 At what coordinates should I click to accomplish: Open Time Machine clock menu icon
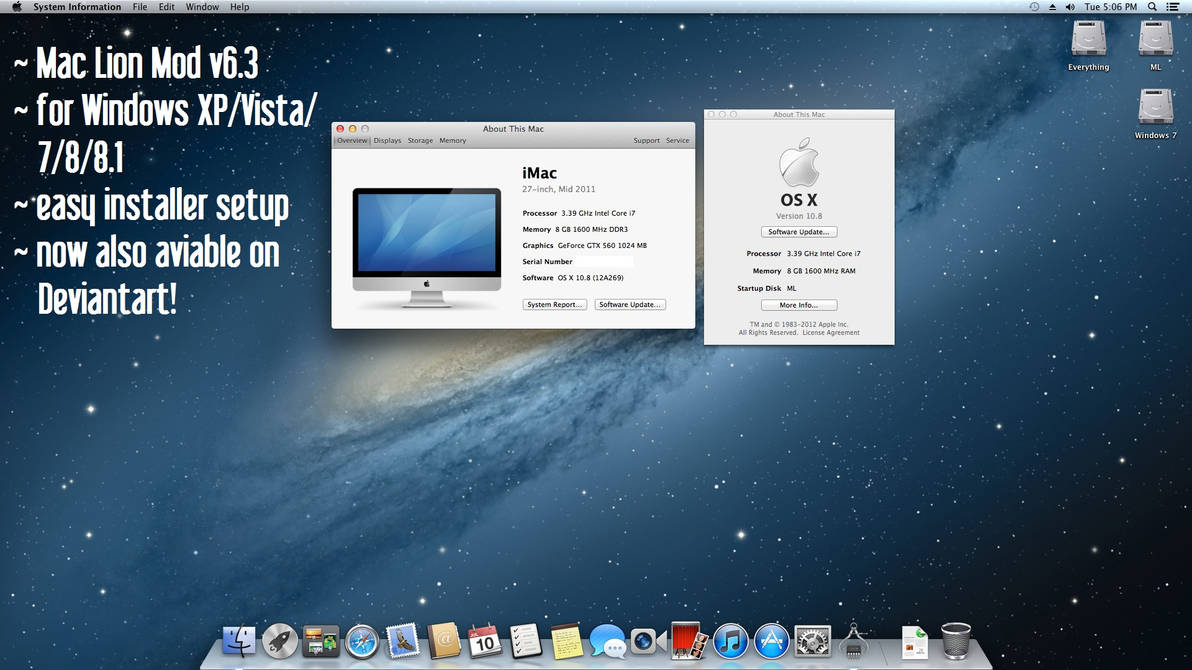coord(1034,7)
